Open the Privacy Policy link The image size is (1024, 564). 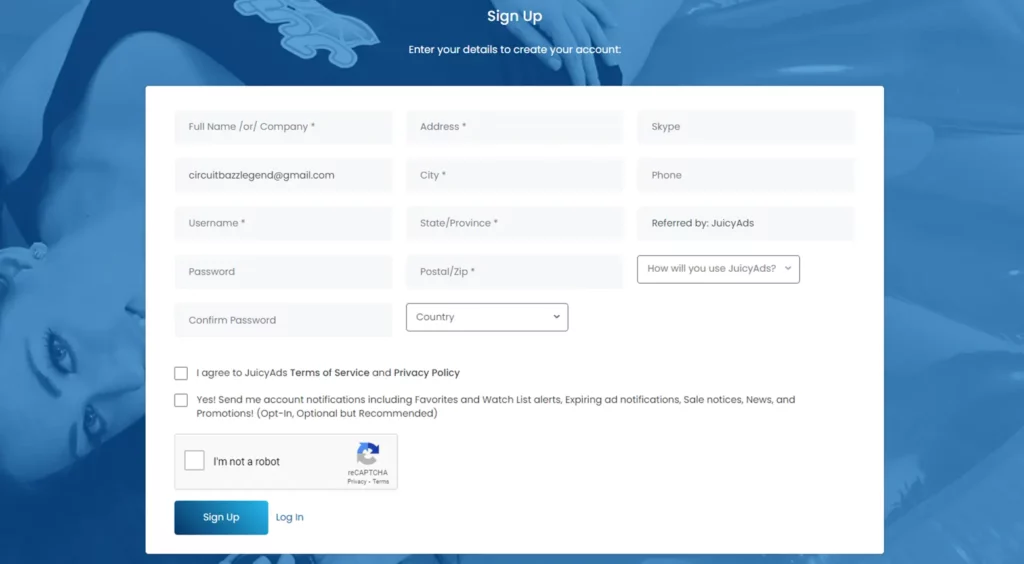pos(426,373)
